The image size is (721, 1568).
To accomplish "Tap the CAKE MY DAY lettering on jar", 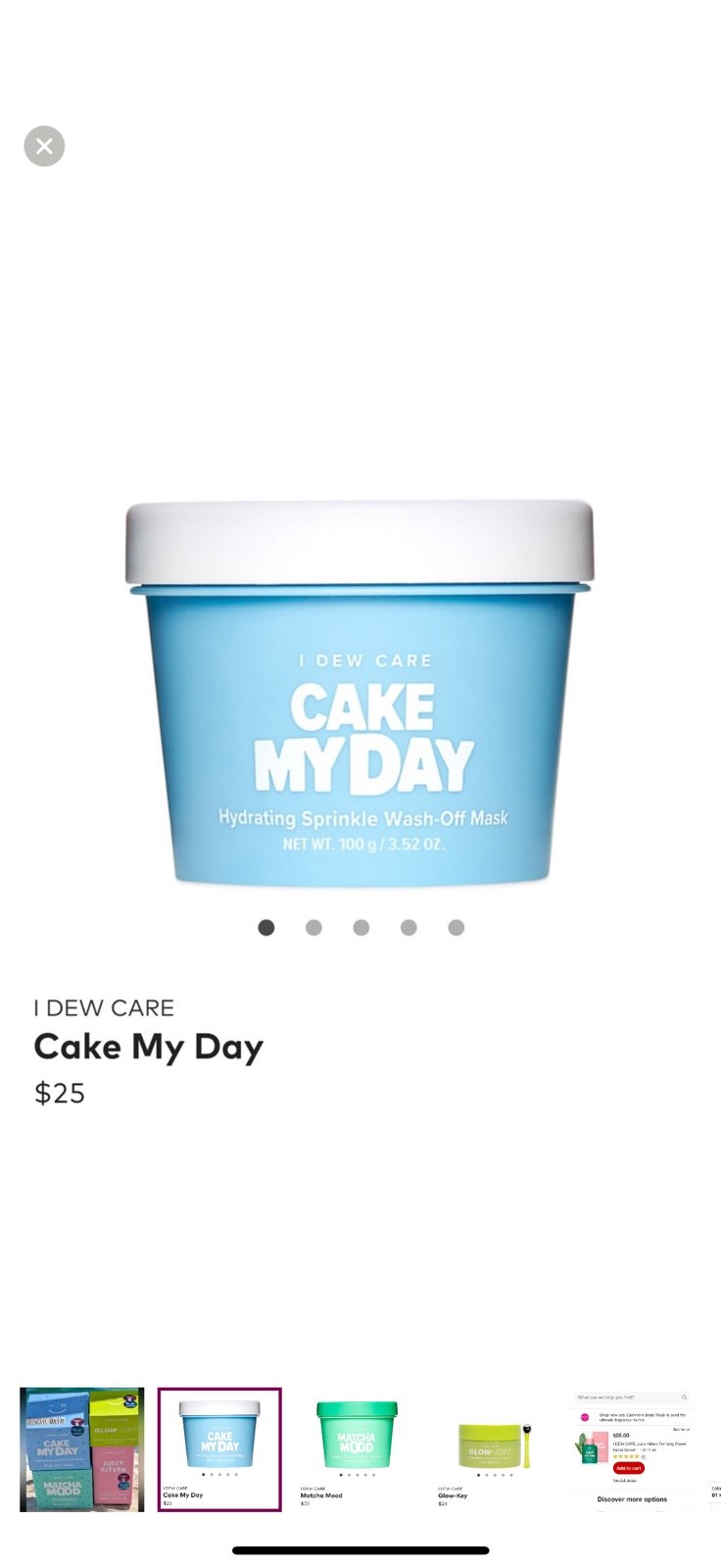I will [x=362, y=738].
